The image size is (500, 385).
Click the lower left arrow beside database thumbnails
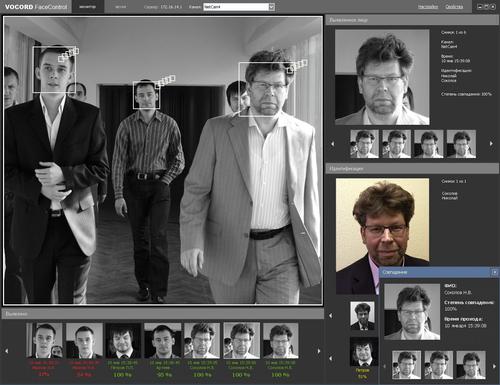(331, 358)
